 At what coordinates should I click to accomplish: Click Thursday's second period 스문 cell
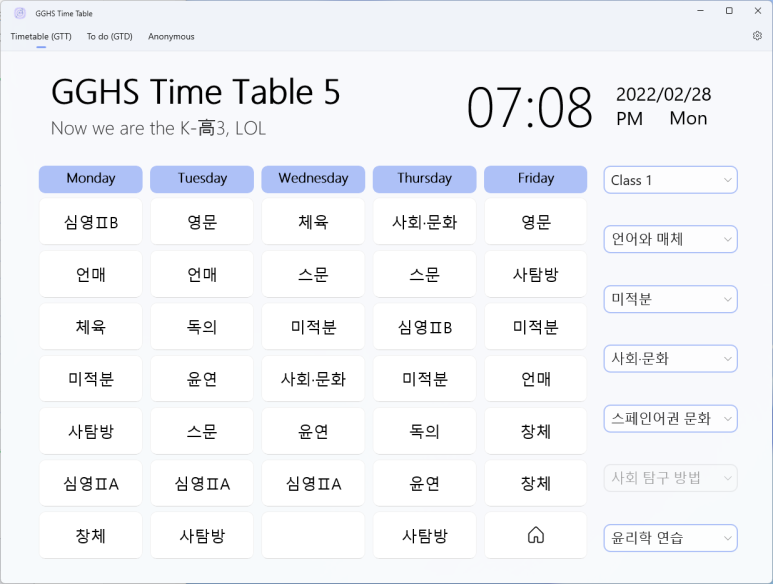click(x=424, y=274)
